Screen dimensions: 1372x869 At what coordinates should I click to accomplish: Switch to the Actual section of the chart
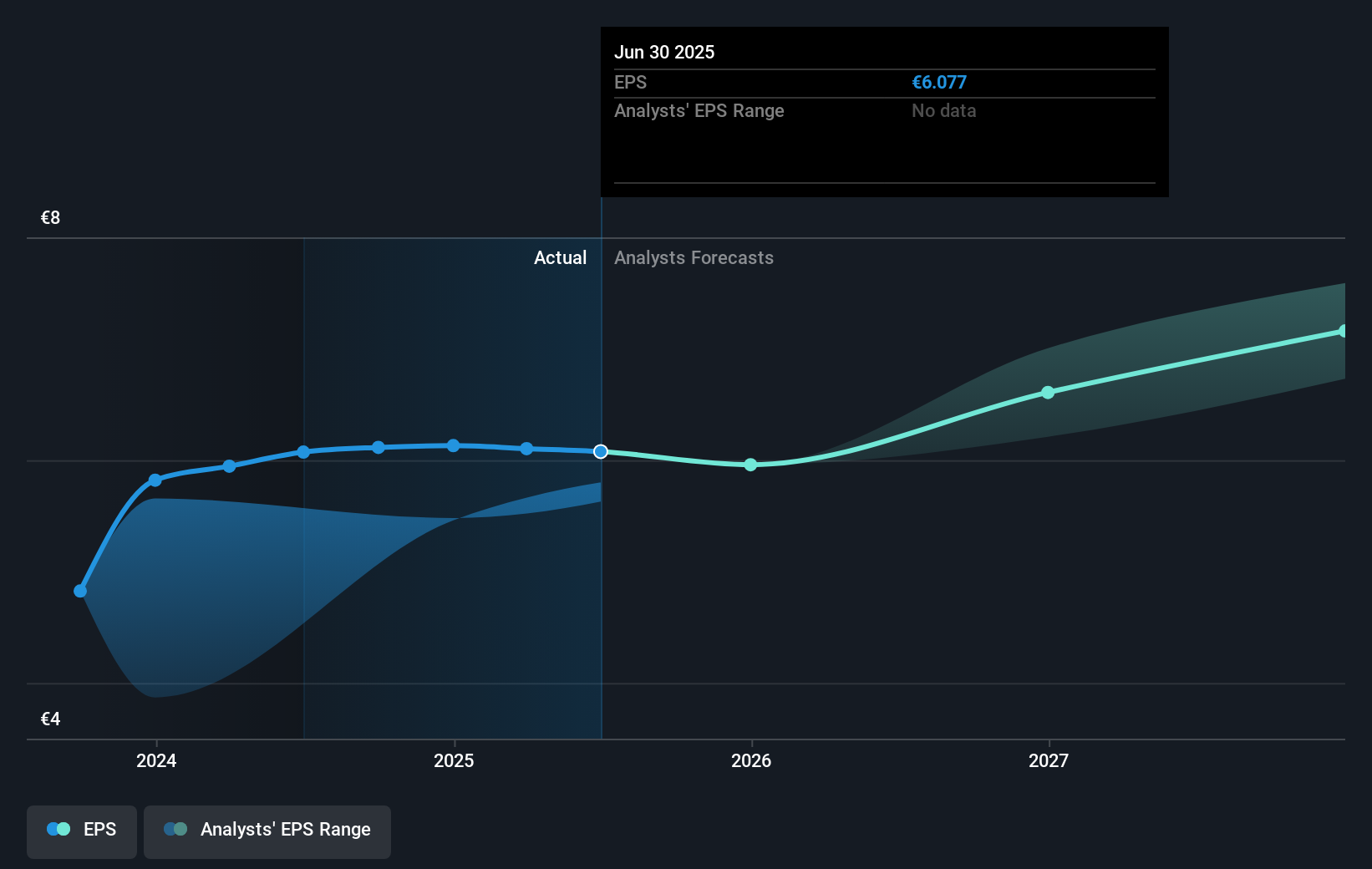click(560, 258)
